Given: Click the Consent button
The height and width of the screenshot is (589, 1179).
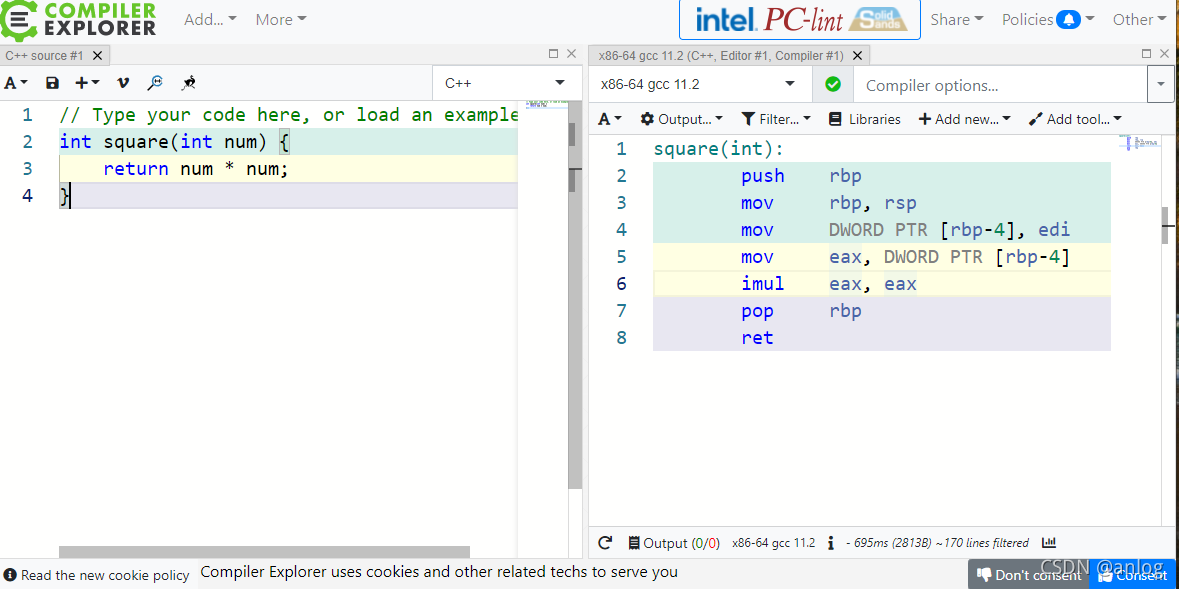Looking at the screenshot, I should tap(1133, 575).
